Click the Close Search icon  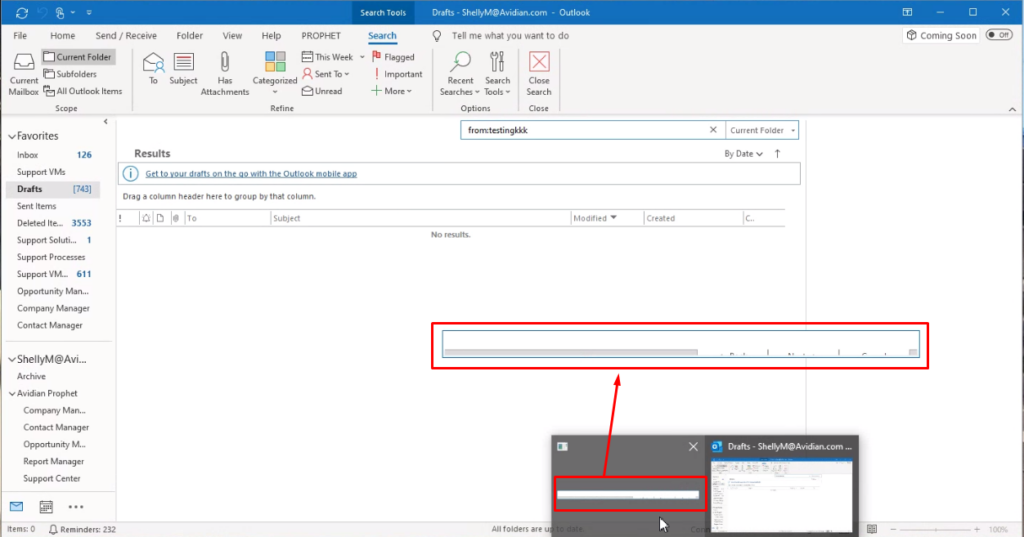(x=539, y=61)
